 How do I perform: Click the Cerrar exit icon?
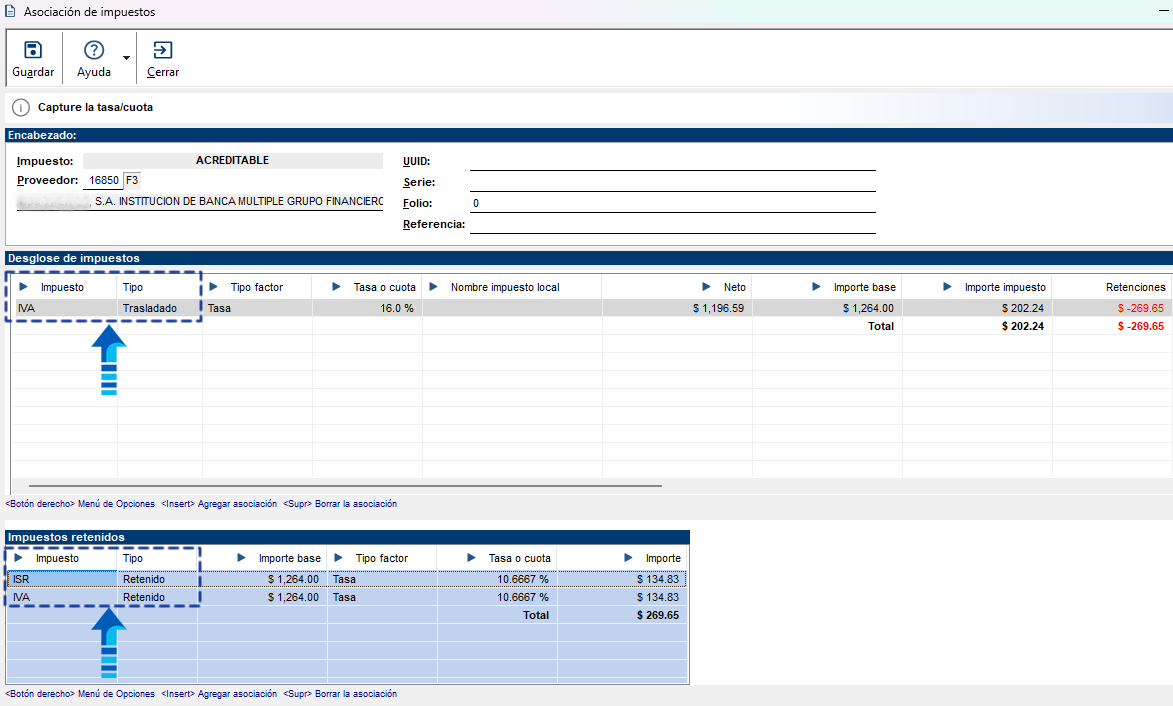coord(162,51)
